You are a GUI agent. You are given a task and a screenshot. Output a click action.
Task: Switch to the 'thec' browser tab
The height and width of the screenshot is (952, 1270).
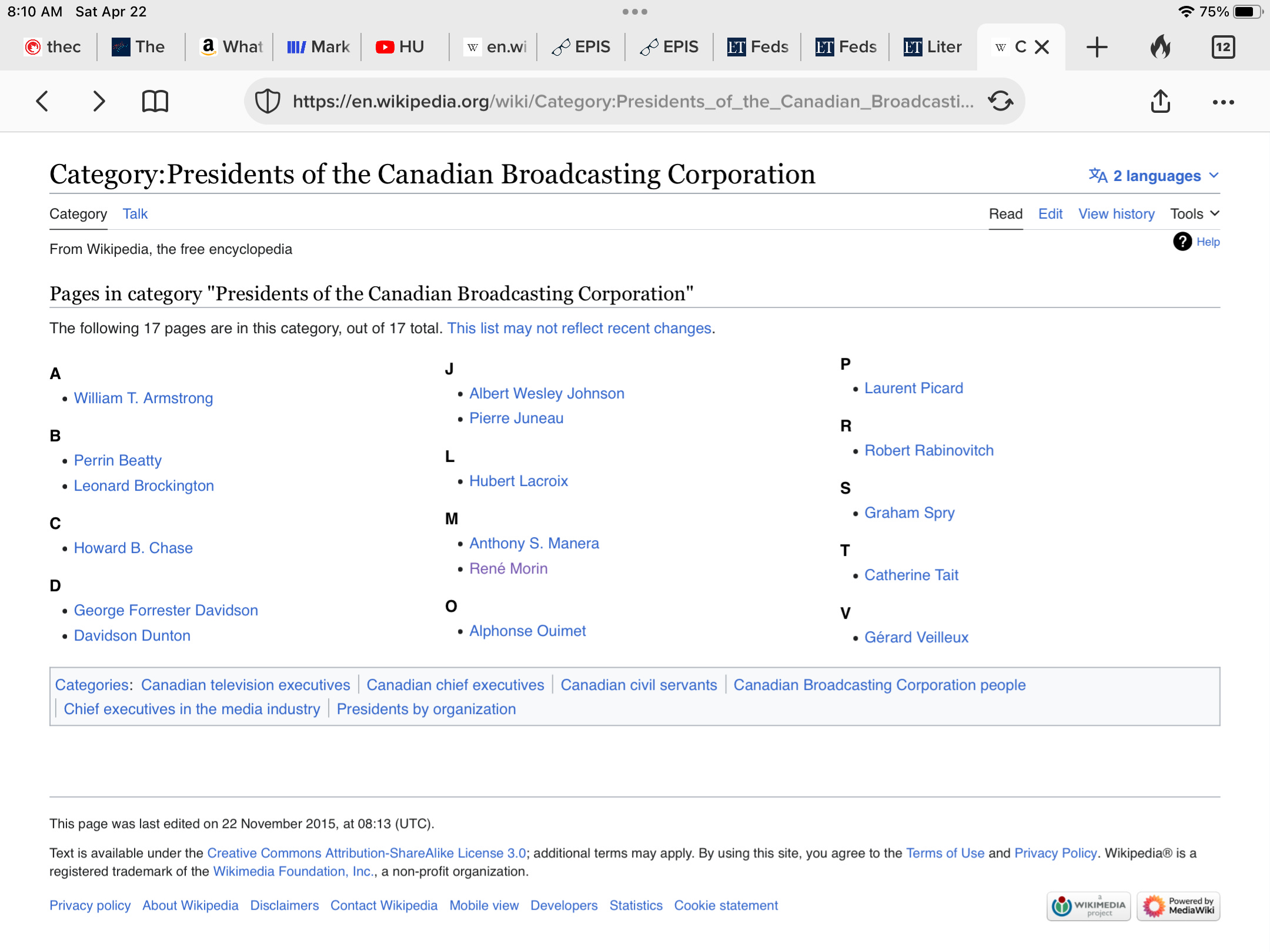pos(53,47)
